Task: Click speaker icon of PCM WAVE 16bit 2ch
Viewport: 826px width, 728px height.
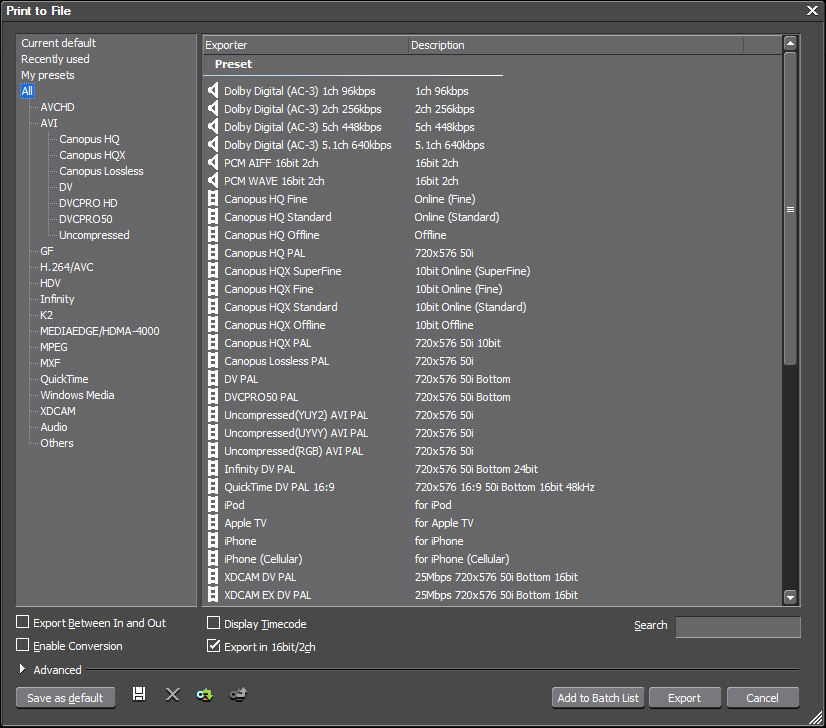Action: 212,181
